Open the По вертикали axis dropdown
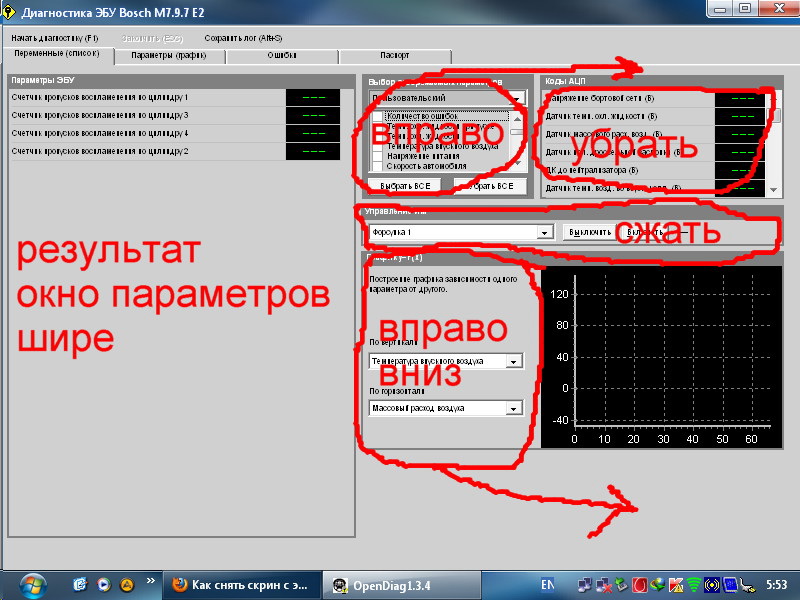The height and width of the screenshot is (600, 800). click(x=446, y=361)
